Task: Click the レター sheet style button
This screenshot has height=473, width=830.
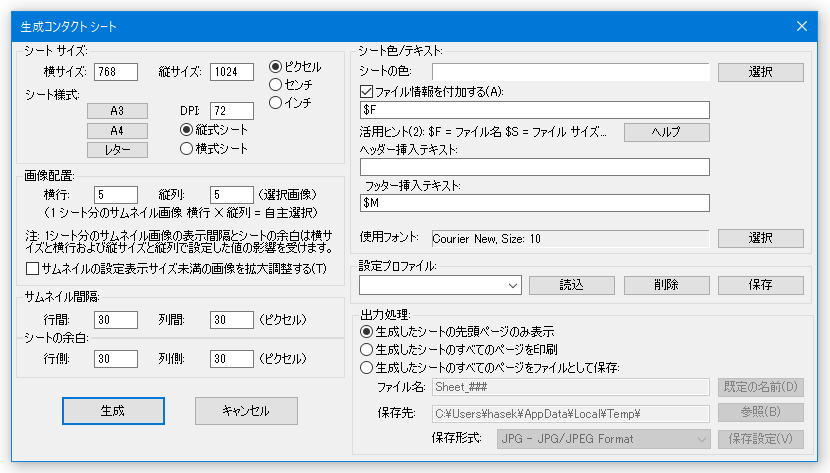Action: point(117,150)
